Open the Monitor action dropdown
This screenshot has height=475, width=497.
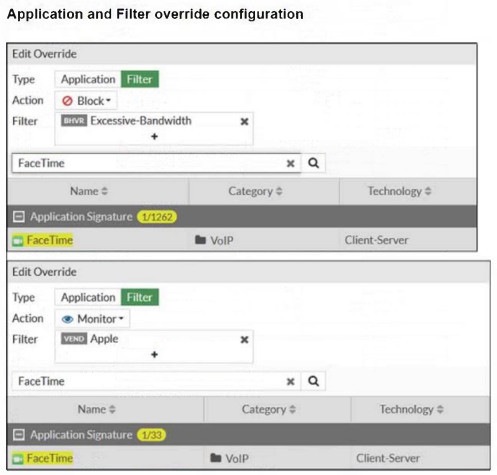click(92, 319)
